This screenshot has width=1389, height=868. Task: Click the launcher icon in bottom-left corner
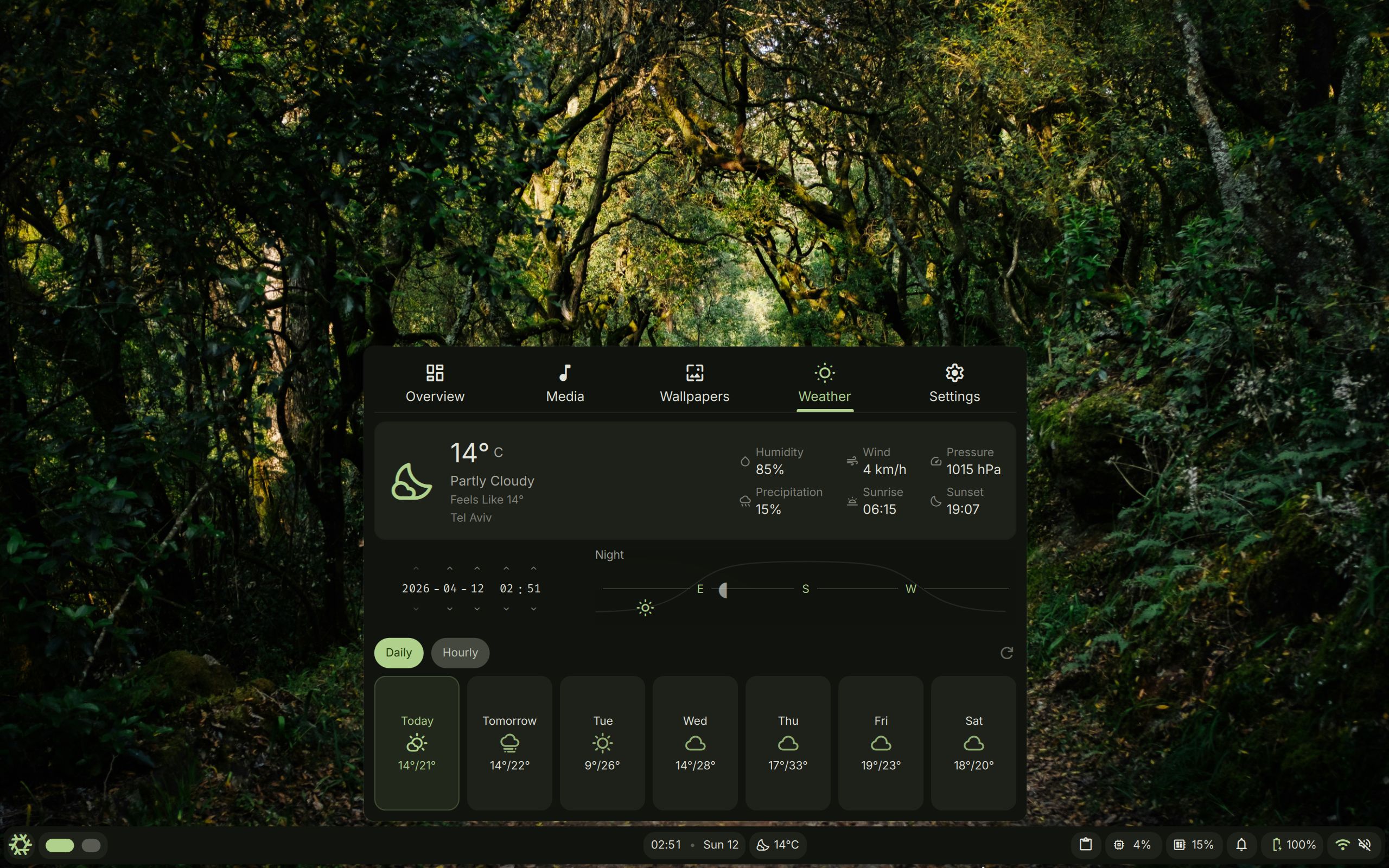click(20, 845)
